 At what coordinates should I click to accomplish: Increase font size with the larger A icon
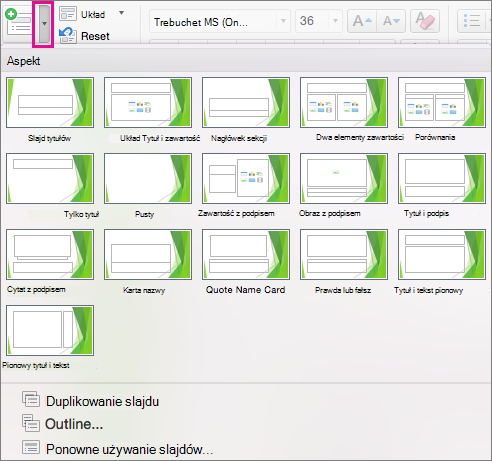tap(362, 21)
